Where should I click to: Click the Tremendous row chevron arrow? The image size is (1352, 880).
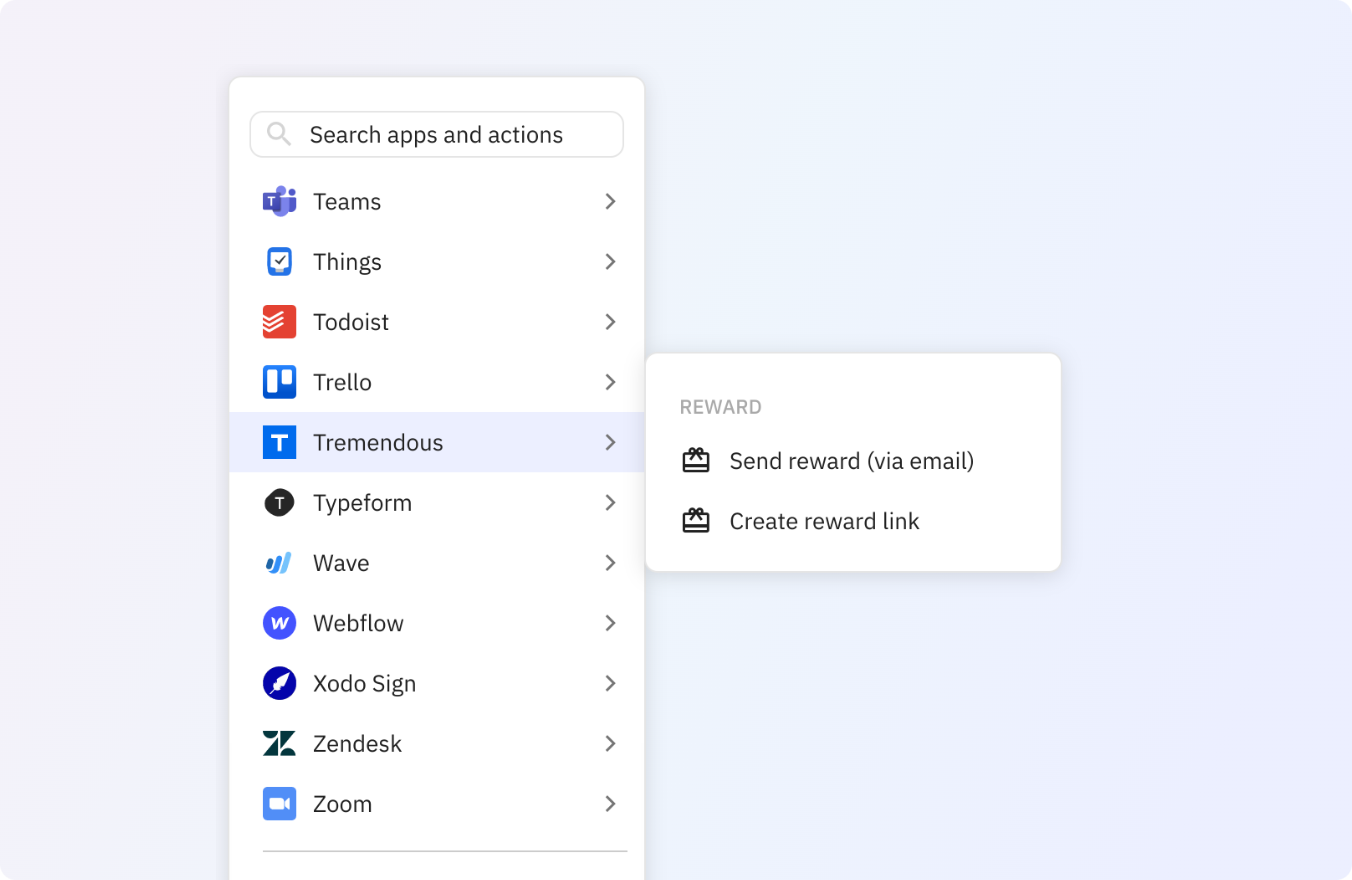610,442
